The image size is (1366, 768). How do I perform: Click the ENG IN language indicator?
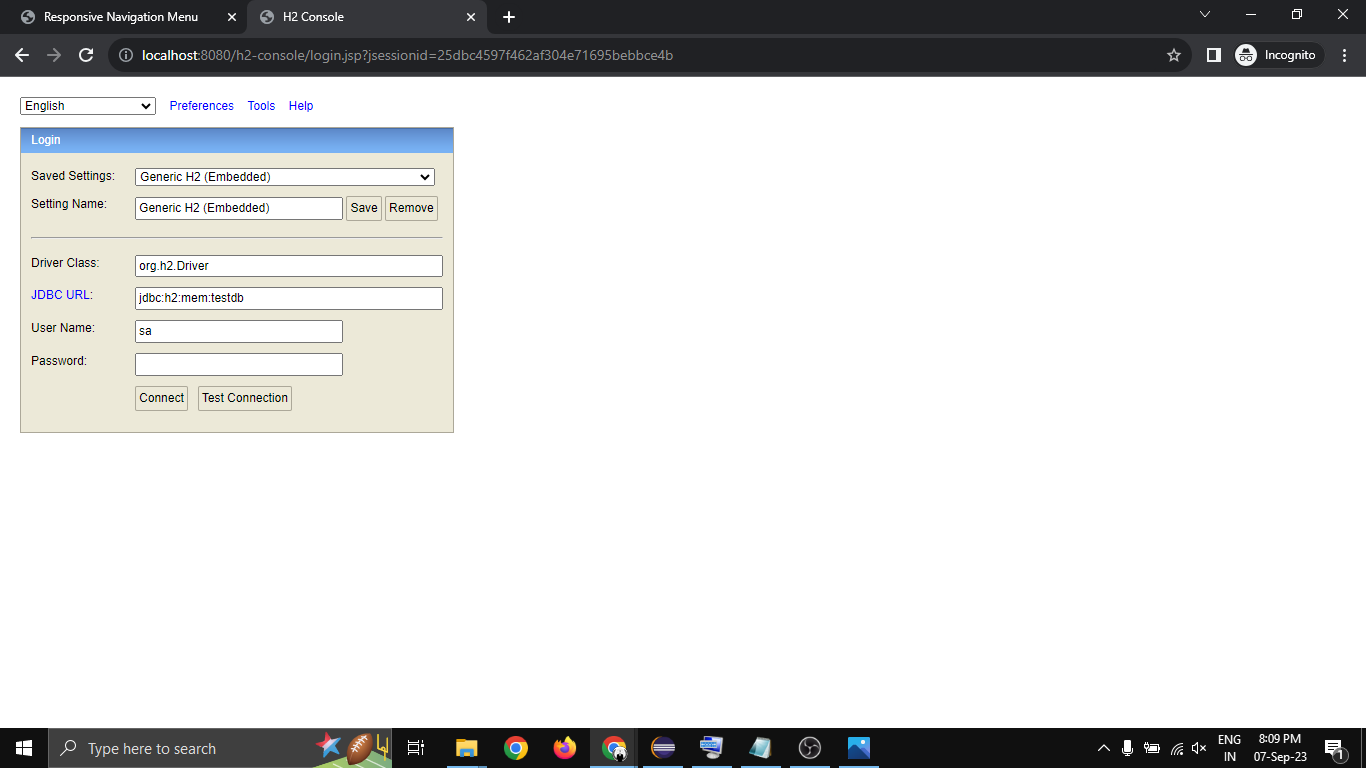1229,748
